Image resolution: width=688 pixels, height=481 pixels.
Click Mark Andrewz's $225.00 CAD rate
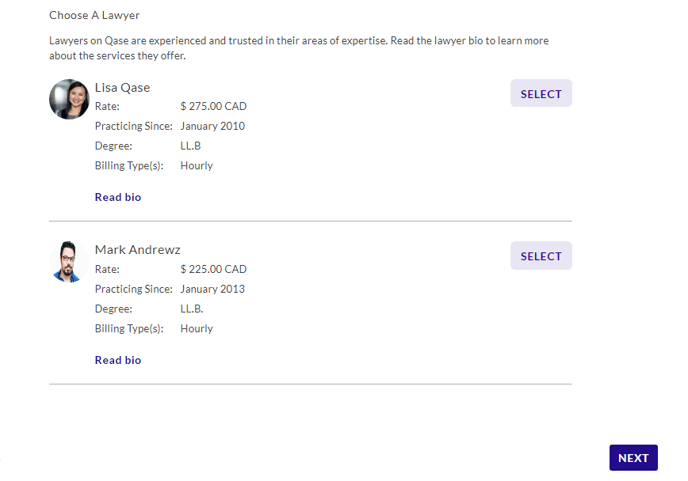coord(213,269)
